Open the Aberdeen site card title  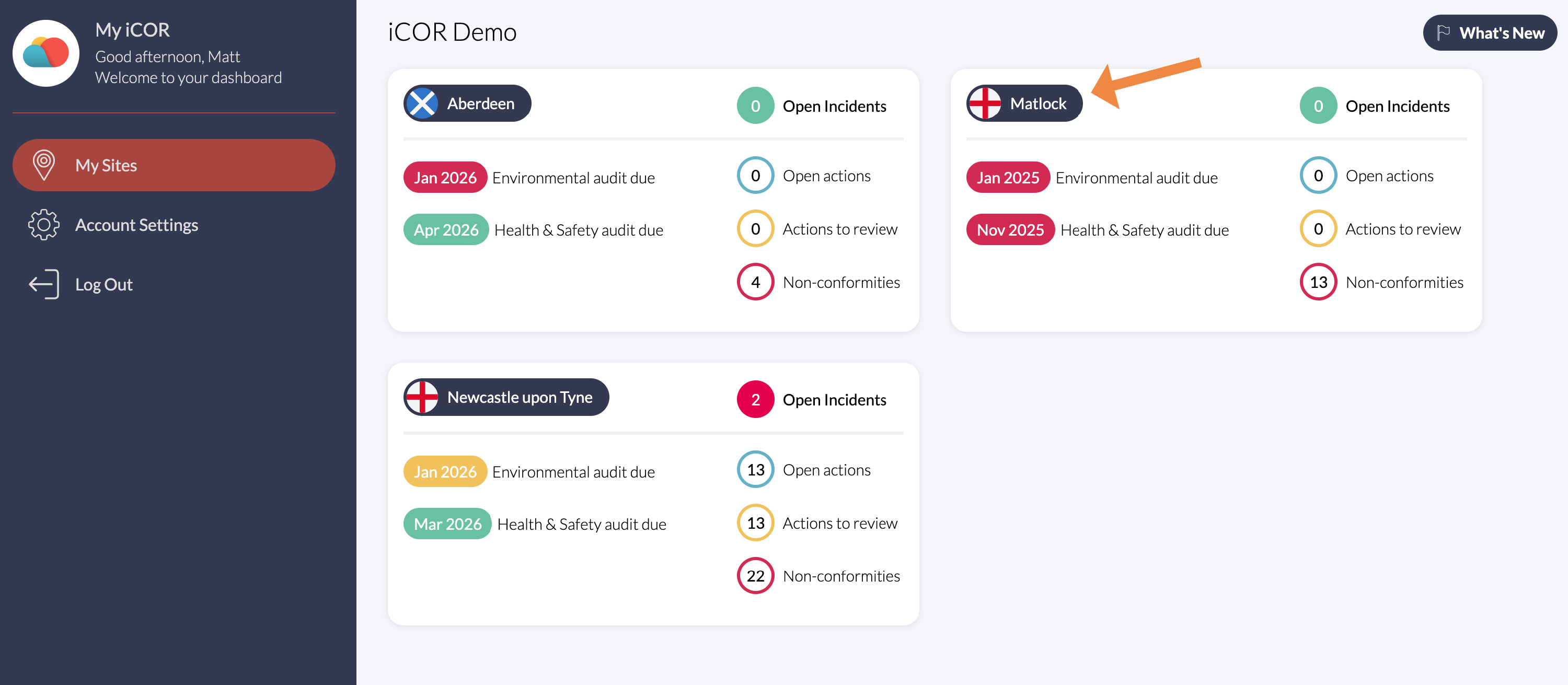click(x=480, y=103)
